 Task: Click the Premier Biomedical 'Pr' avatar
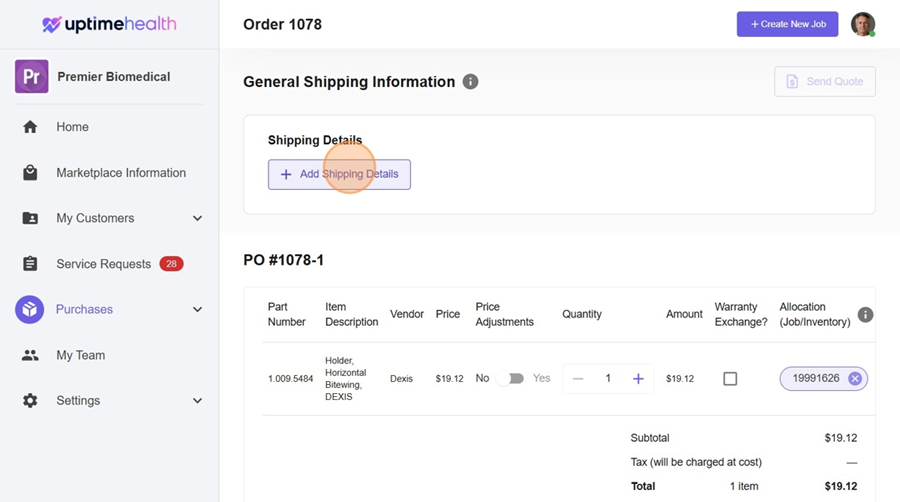tap(31, 77)
